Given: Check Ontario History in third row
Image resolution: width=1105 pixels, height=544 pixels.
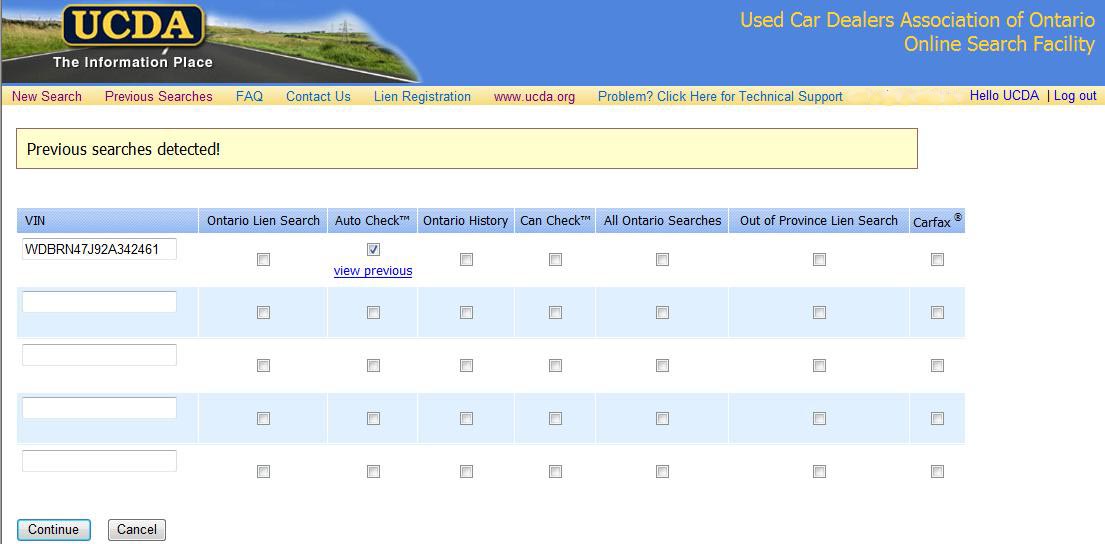Looking at the screenshot, I should [466, 366].
